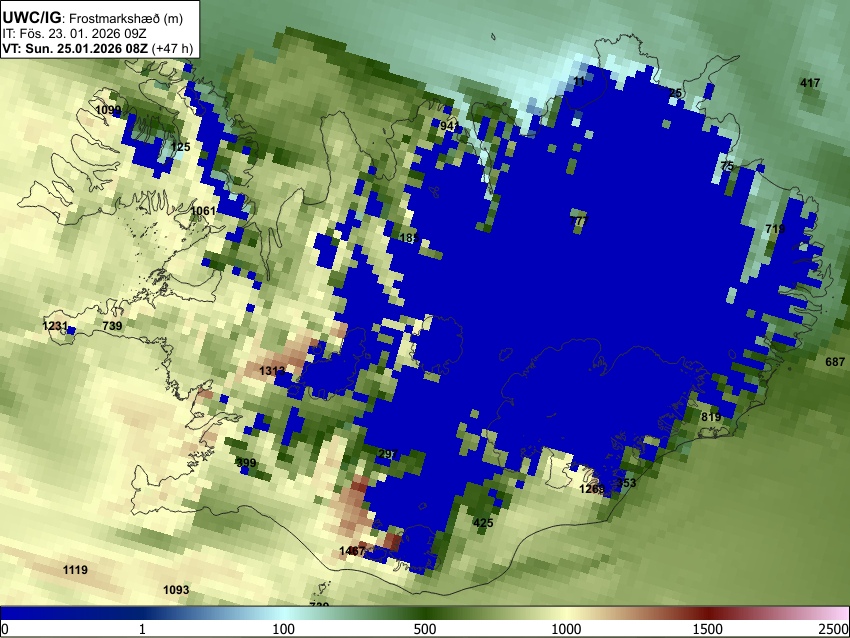Click the valid time line 'VT: Sun. 25.01.2026 08Z'

coord(75,48)
